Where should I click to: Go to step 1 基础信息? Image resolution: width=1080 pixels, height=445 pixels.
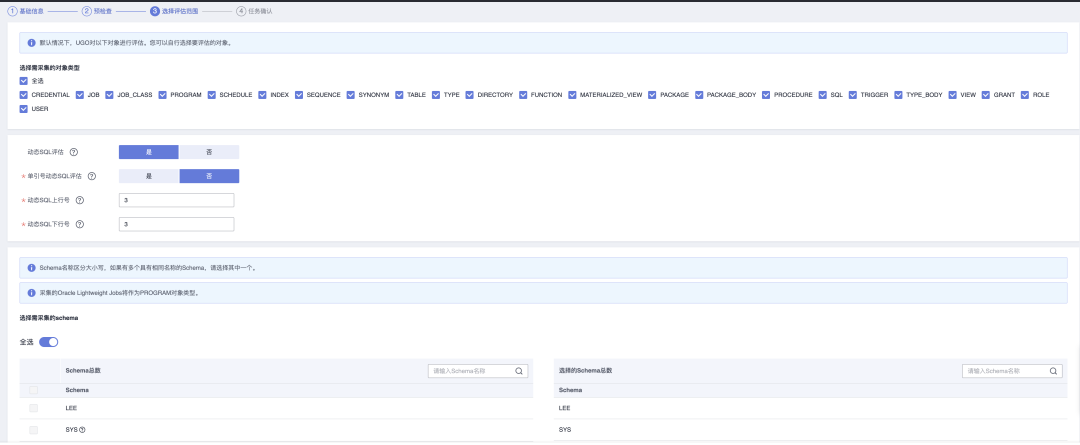tap(26, 11)
